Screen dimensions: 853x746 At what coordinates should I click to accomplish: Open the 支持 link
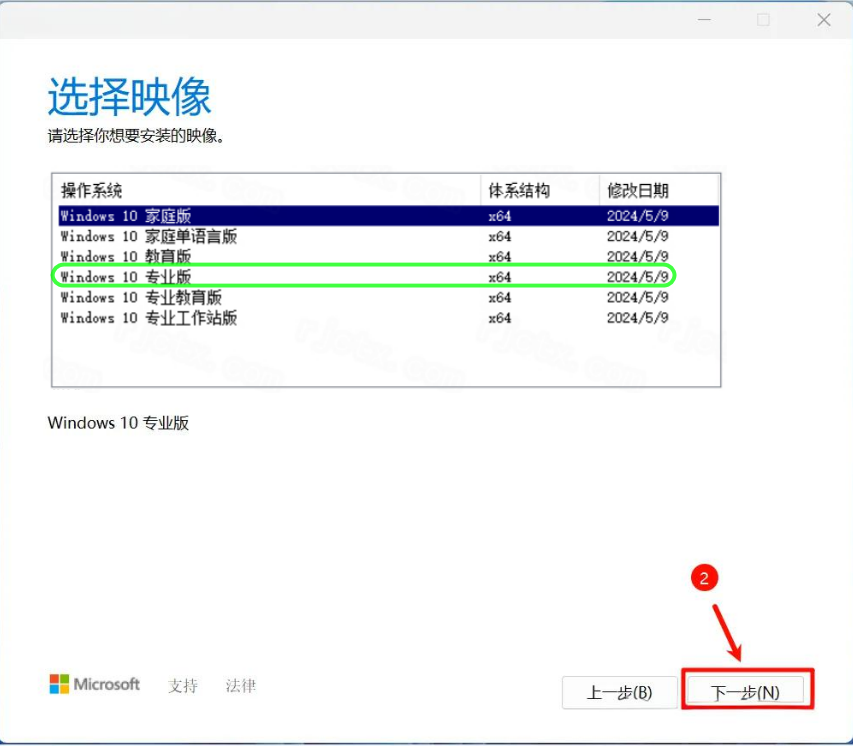pos(183,686)
